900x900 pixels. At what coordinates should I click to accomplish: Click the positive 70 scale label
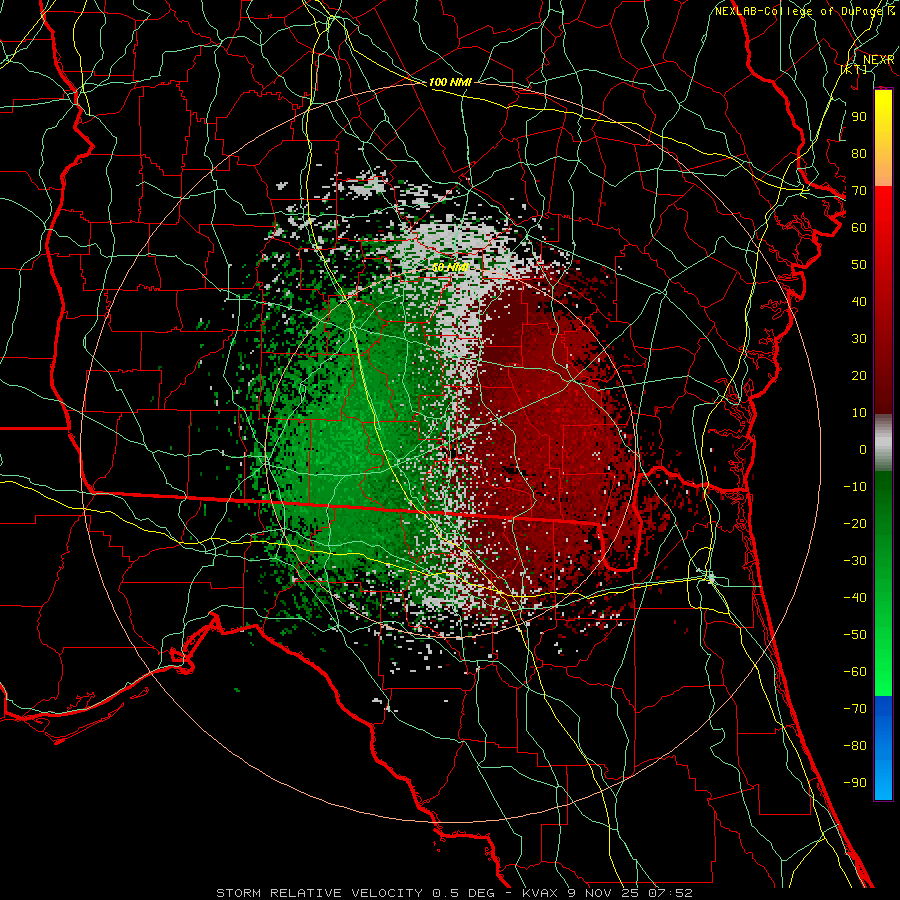pos(859,191)
